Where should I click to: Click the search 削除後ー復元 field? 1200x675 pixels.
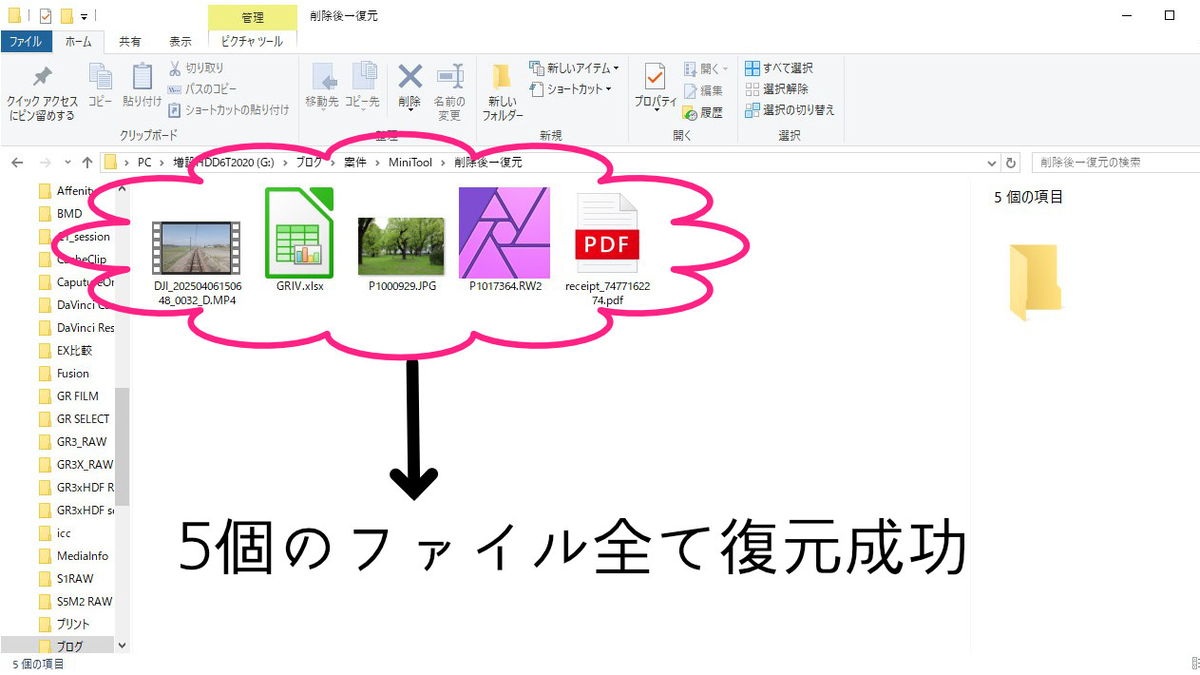point(1114,162)
